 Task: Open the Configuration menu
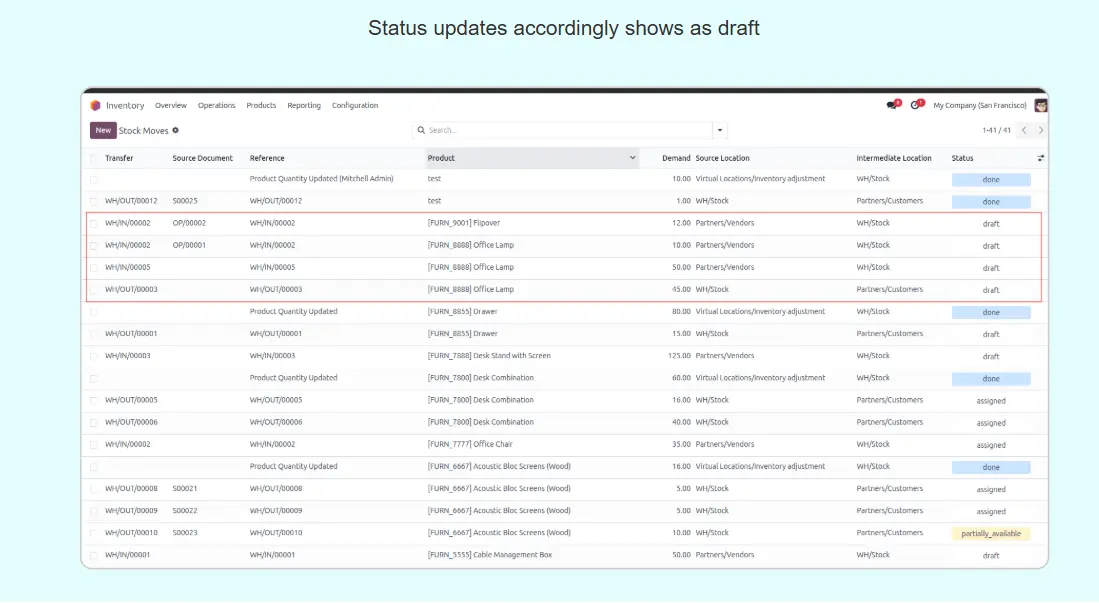tap(355, 105)
